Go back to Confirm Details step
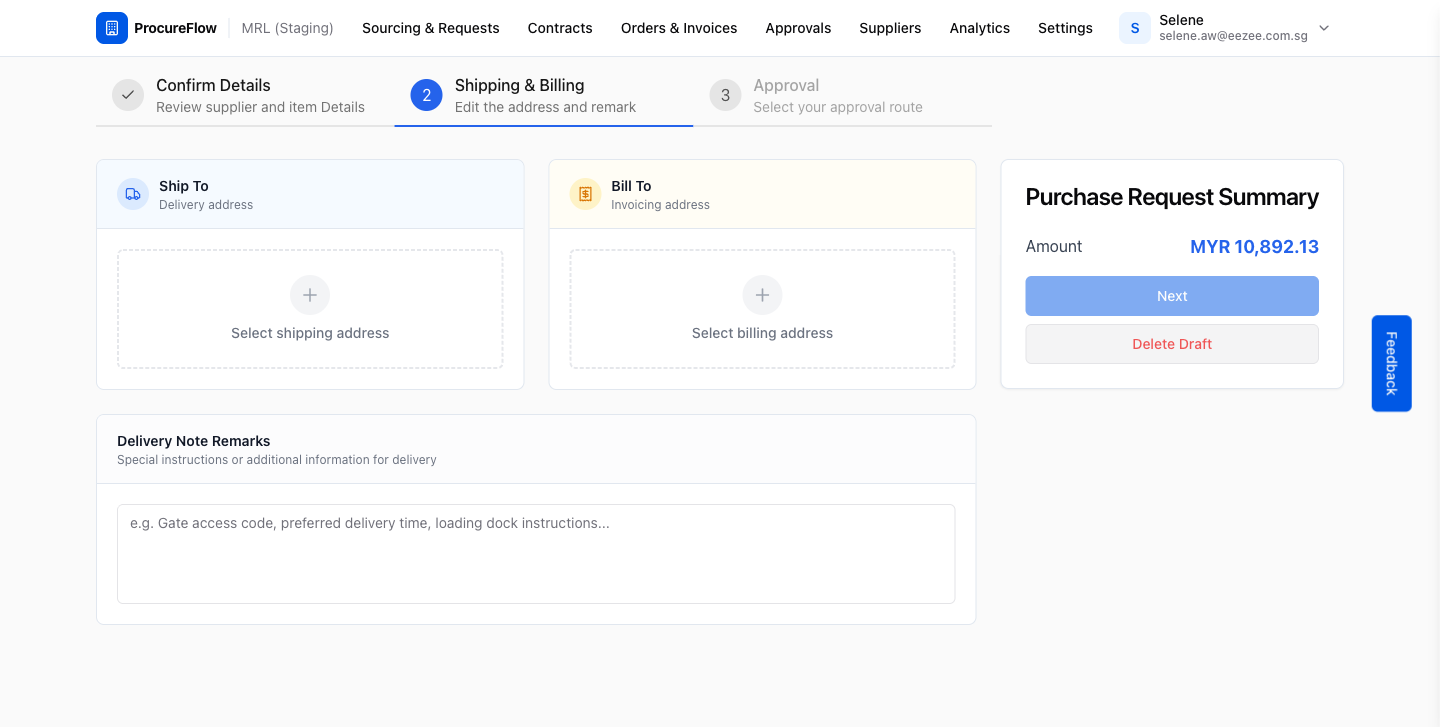1440x727 pixels. click(x=245, y=96)
